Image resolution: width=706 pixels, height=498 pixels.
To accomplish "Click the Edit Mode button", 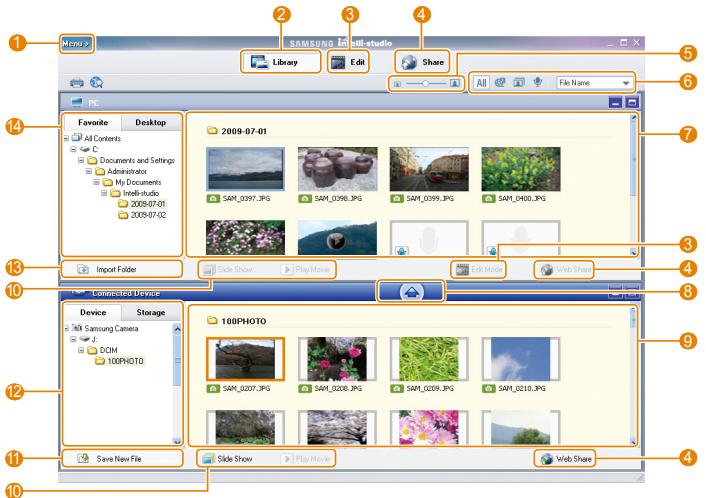I will coord(479,269).
